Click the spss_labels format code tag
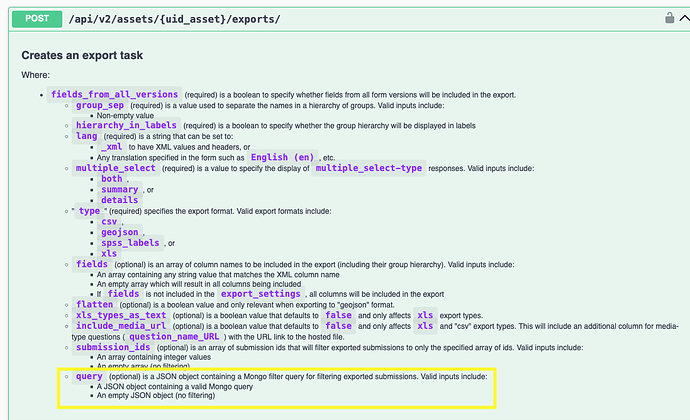 click(x=130, y=243)
